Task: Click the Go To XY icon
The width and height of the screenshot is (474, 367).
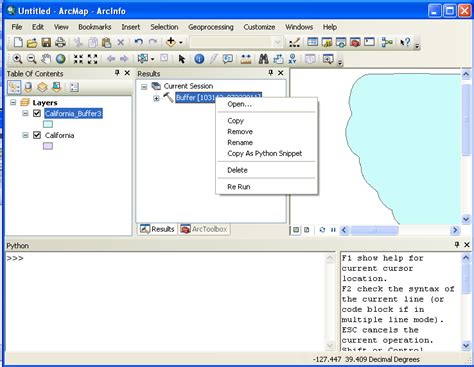Action: (292, 59)
